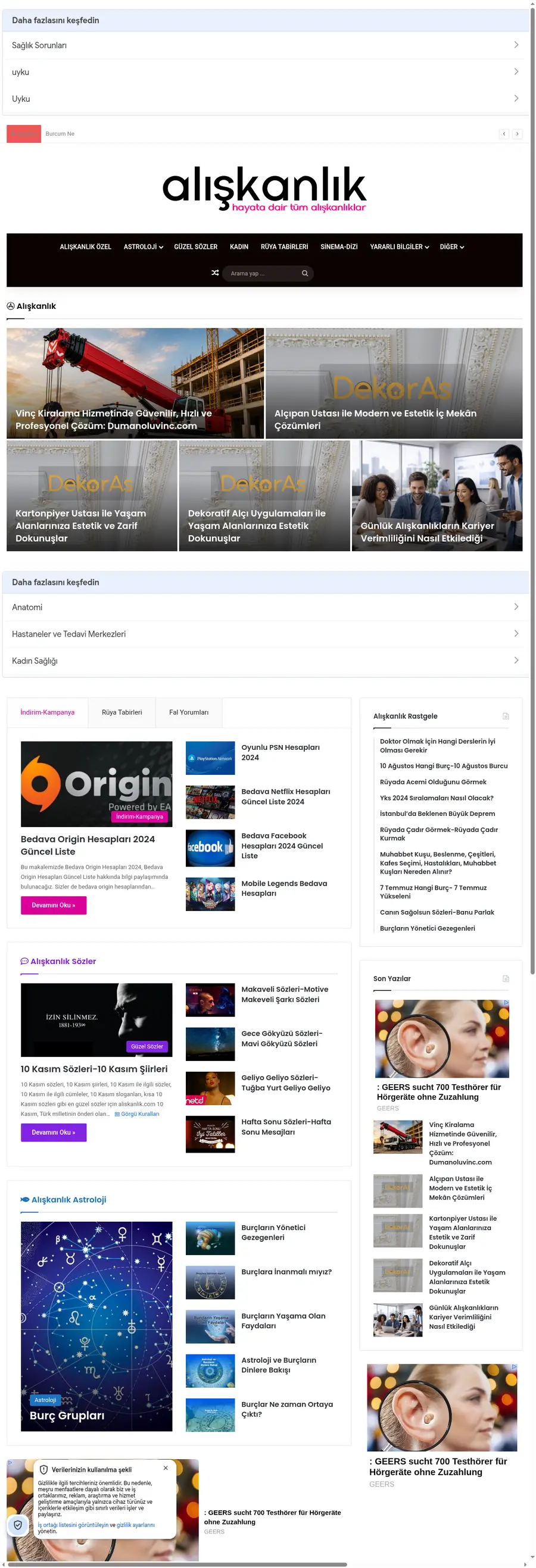Open Makaveli Sözleri-Motive article link

(x=285, y=994)
